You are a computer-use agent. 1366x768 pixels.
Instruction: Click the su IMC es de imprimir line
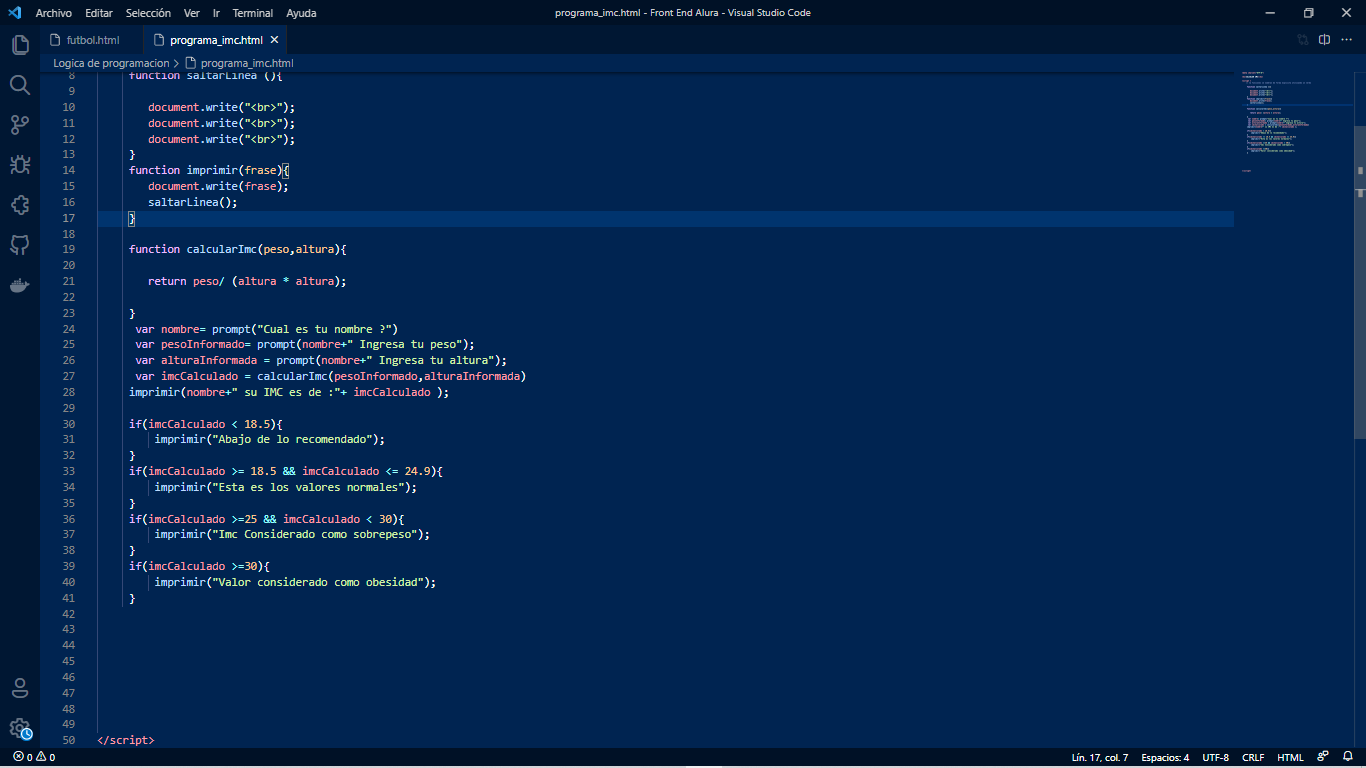(289, 392)
